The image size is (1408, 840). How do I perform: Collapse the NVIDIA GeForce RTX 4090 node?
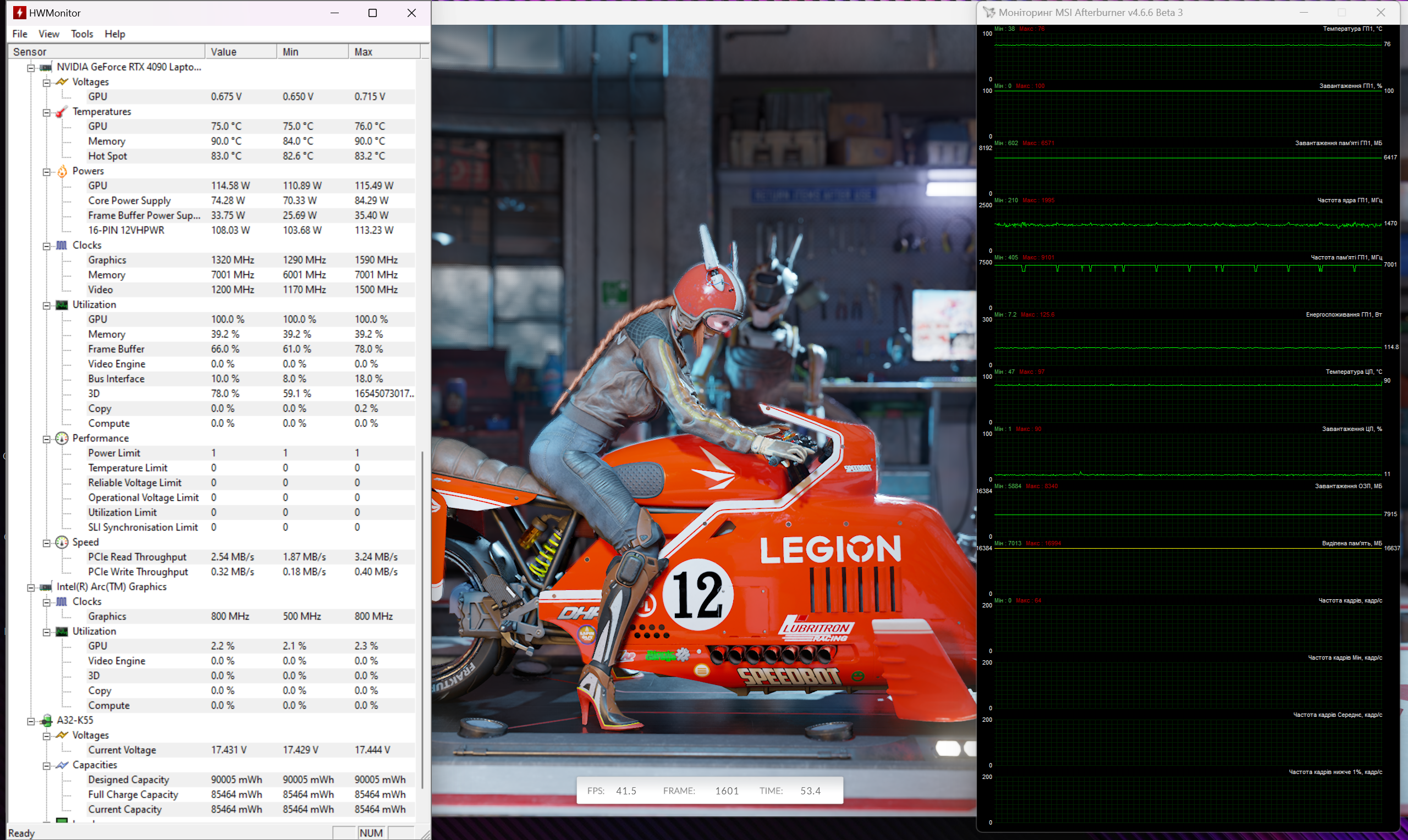[x=31, y=68]
